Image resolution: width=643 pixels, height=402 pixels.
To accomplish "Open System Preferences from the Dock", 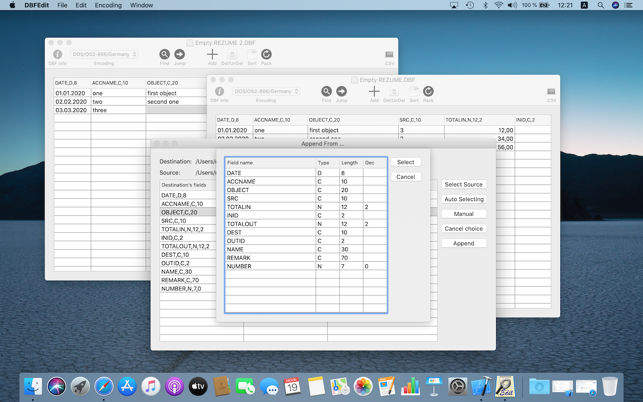I will [458, 386].
